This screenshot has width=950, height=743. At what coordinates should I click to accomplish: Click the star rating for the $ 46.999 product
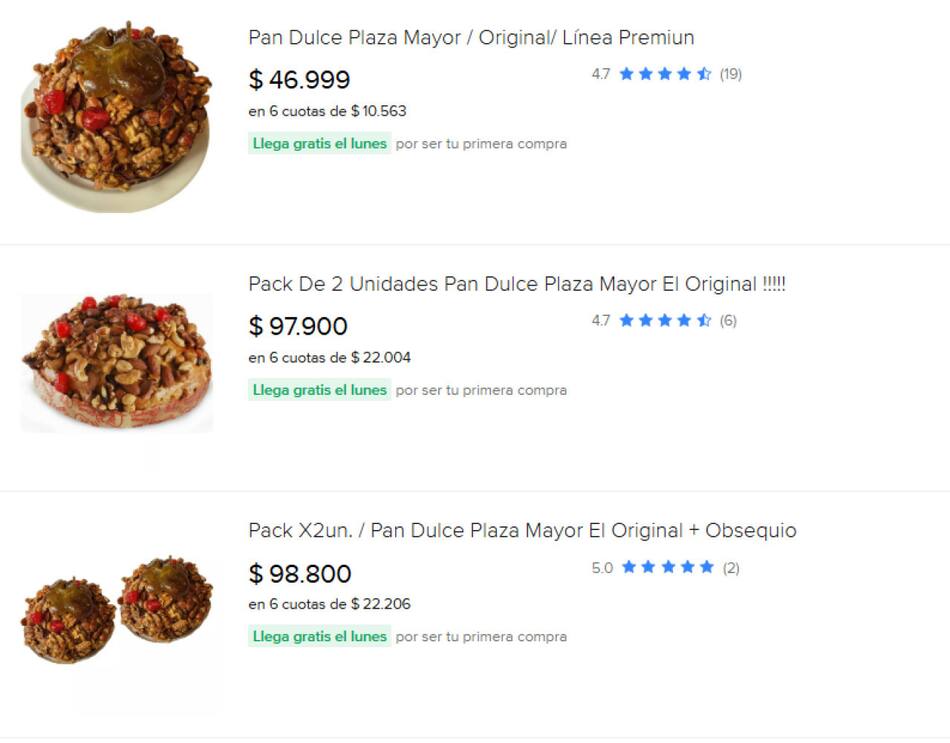[x=665, y=74]
